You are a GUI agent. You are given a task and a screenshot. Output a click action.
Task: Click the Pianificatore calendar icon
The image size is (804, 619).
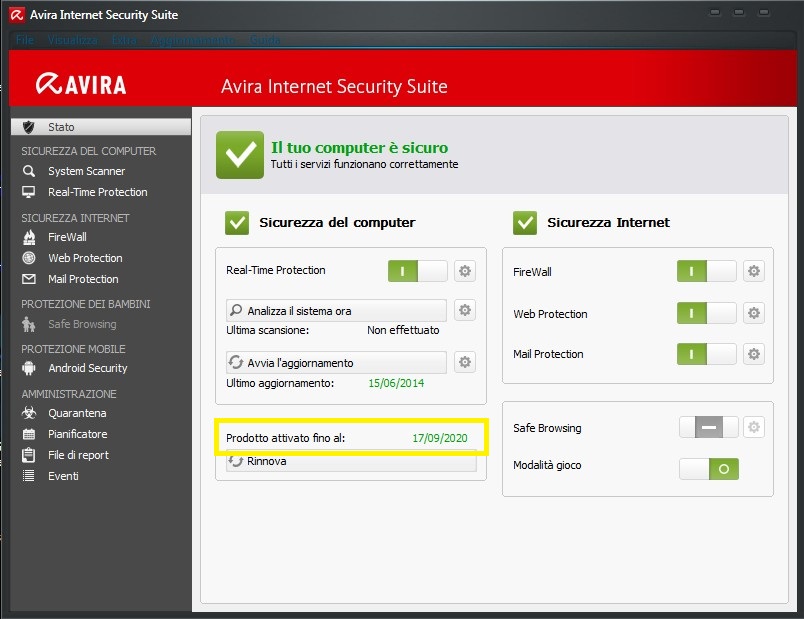tap(29, 434)
